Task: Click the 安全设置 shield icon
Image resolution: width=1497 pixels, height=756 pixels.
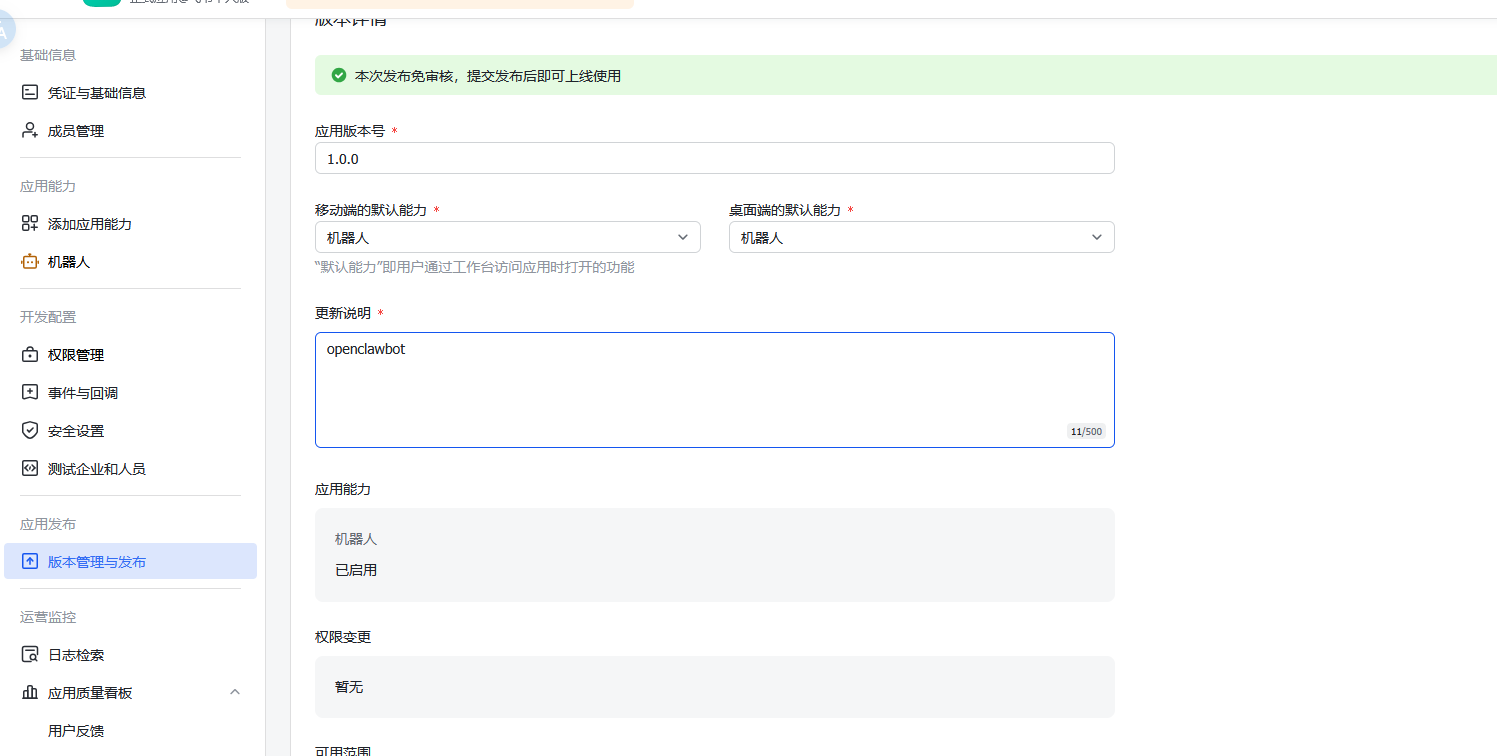Action: click(30, 431)
